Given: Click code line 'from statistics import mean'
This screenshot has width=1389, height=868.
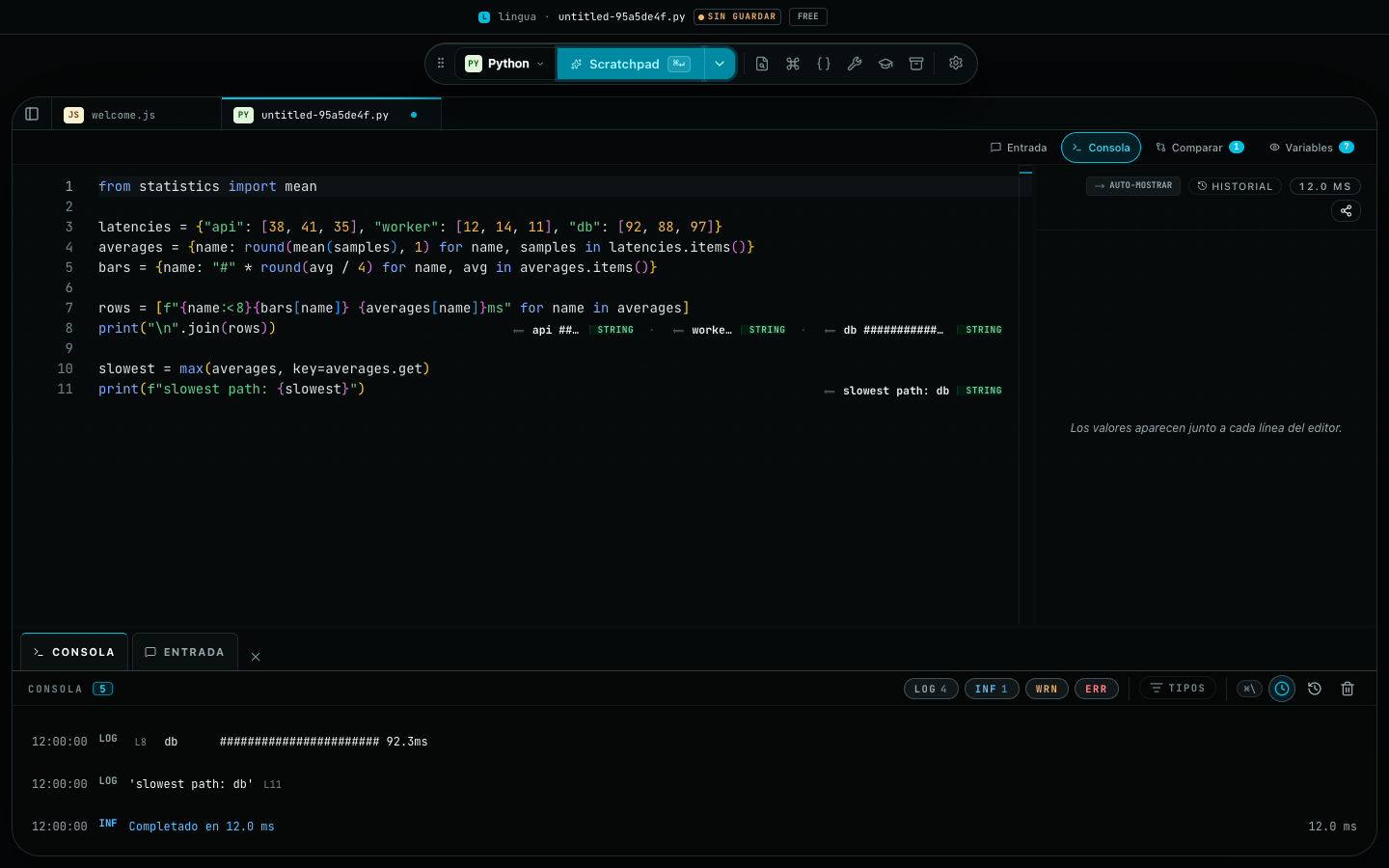Looking at the screenshot, I should click(x=207, y=186).
